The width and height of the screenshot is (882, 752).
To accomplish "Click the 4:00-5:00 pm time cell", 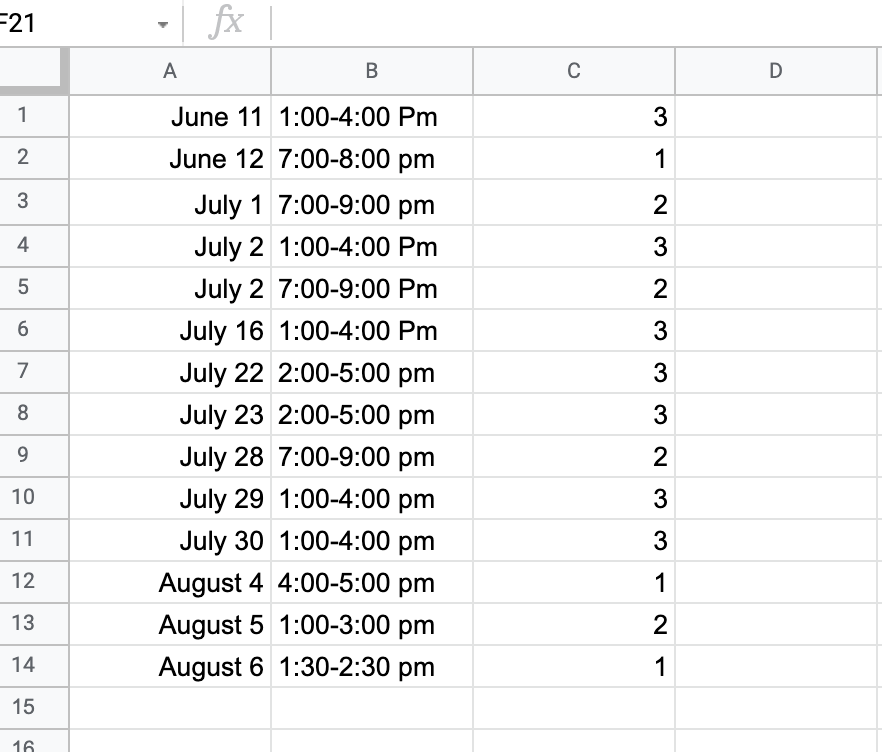I will 372,583.
